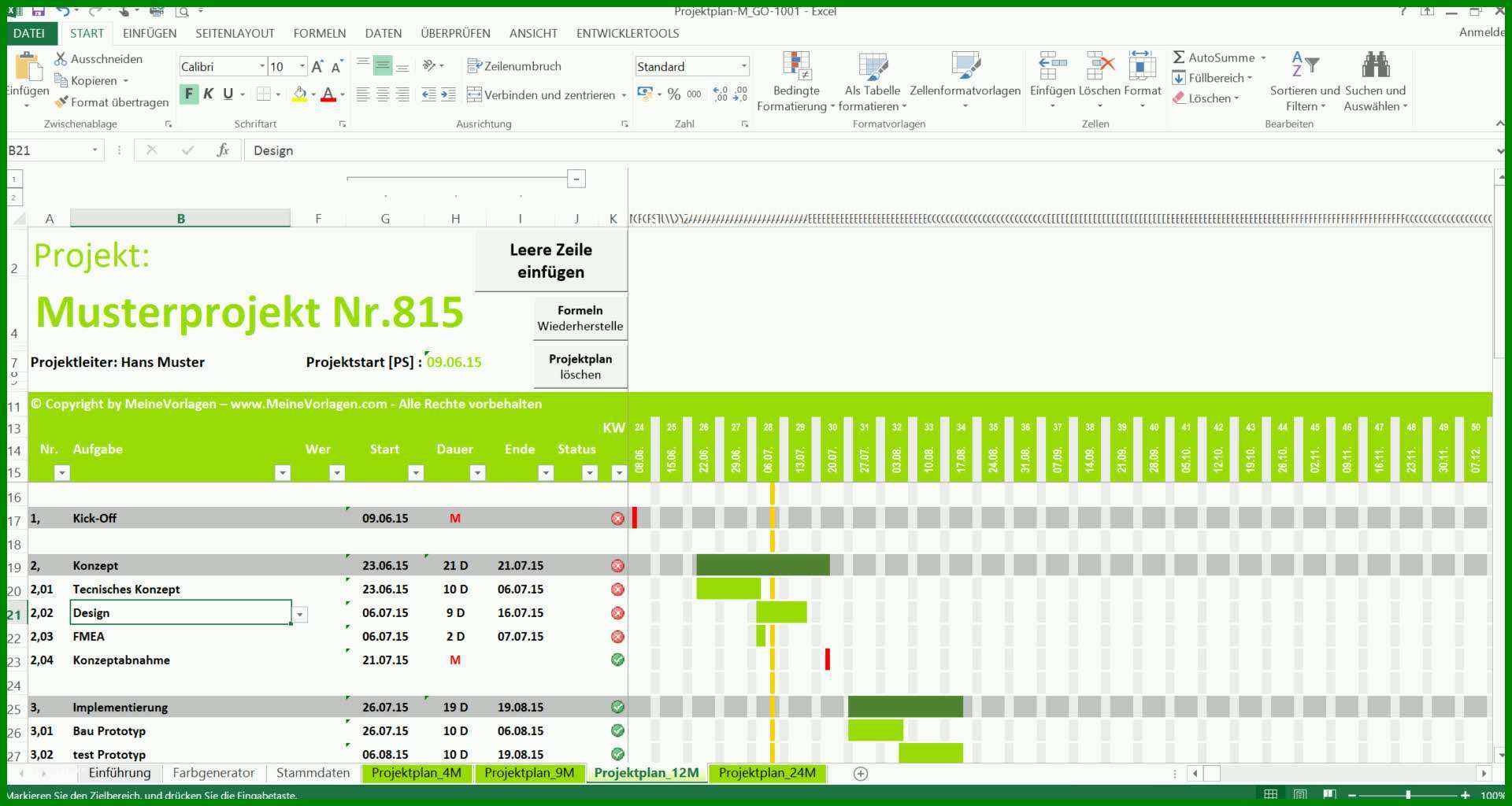Image resolution: width=1512 pixels, height=806 pixels.
Task: Apply thousands separator 000 format
Action: pyautogui.click(x=694, y=94)
